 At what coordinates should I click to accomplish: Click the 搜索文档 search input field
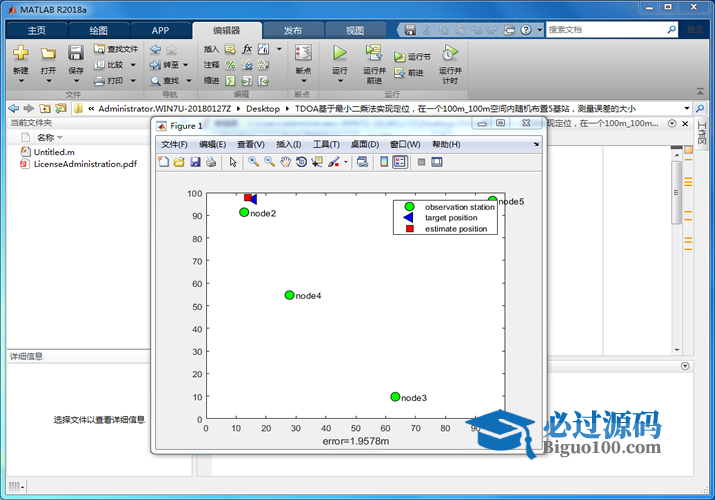point(606,30)
